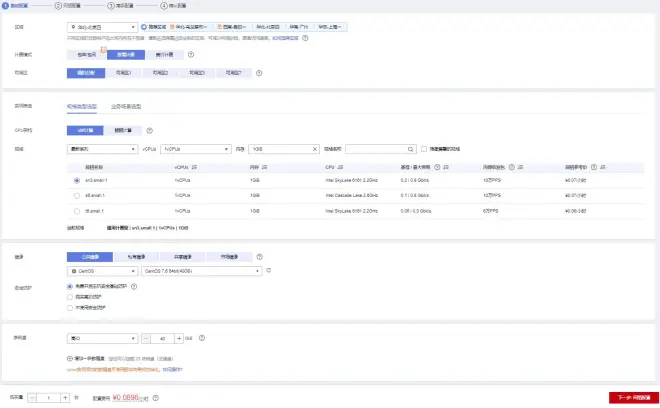Switch to the second flavor selection tab
The height and width of the screenshot is (408, 660).
click(126, 107)
